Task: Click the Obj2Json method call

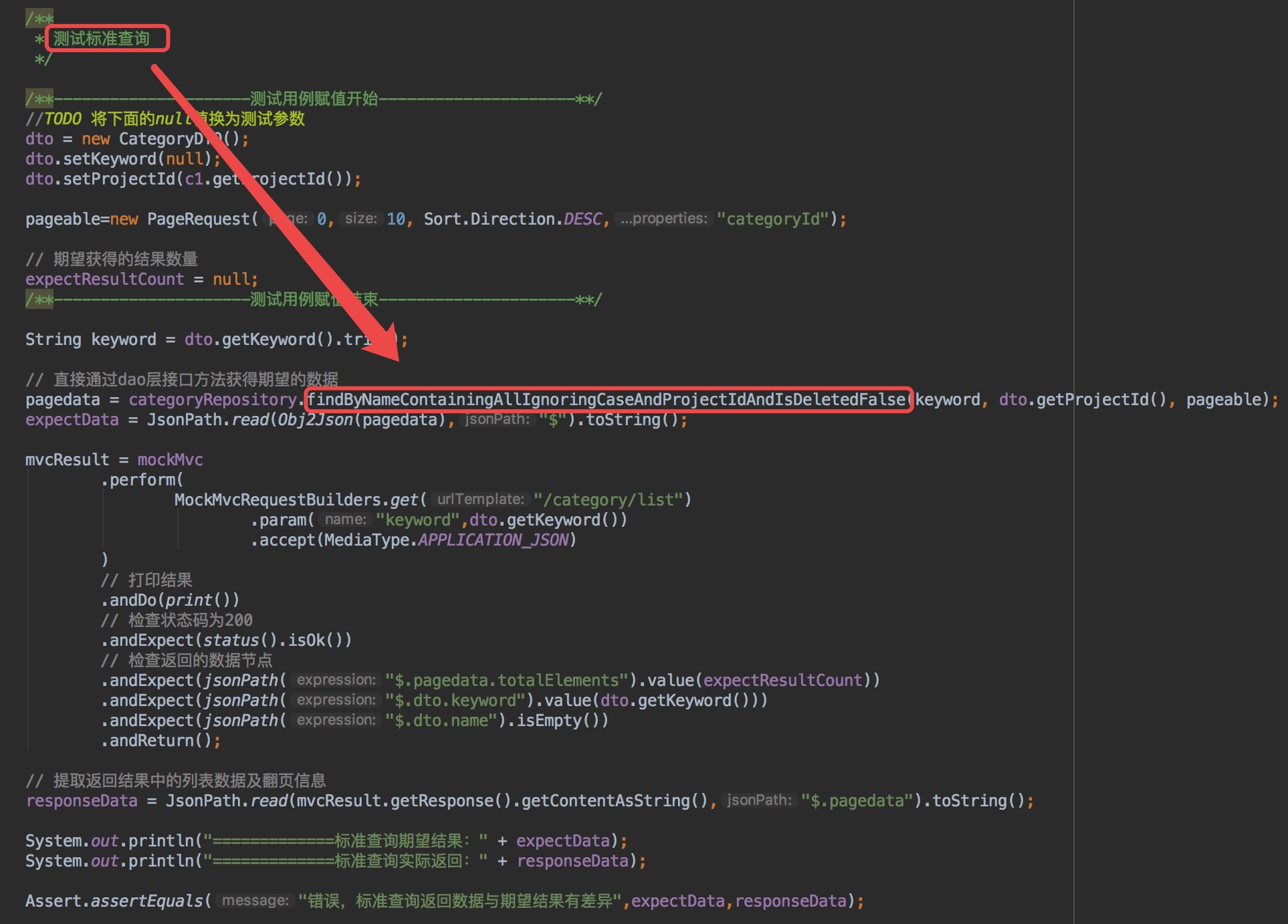Action: [316, 420]
